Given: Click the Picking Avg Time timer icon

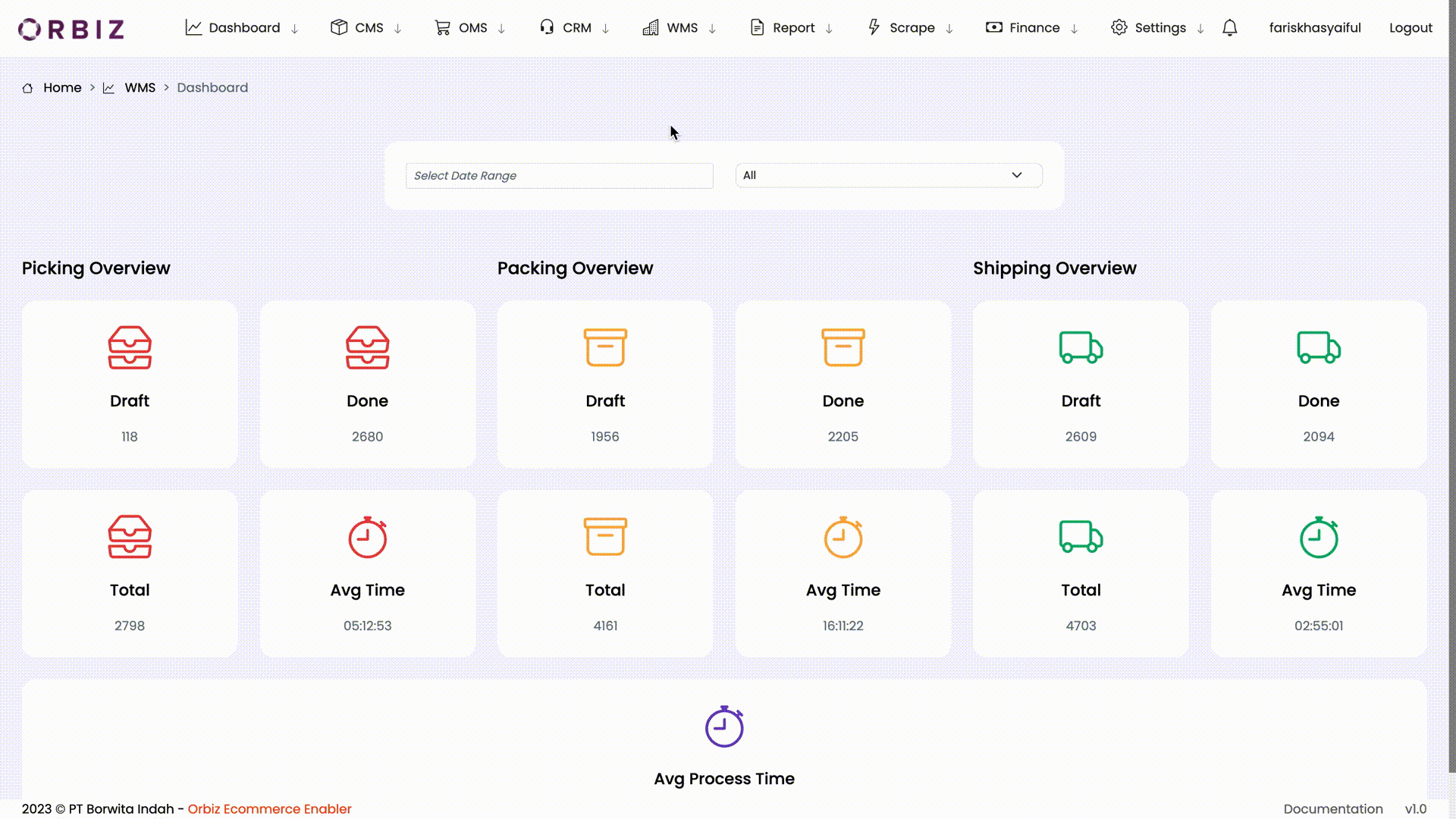Looking at the screenshot, I should [x=367, y=537].
